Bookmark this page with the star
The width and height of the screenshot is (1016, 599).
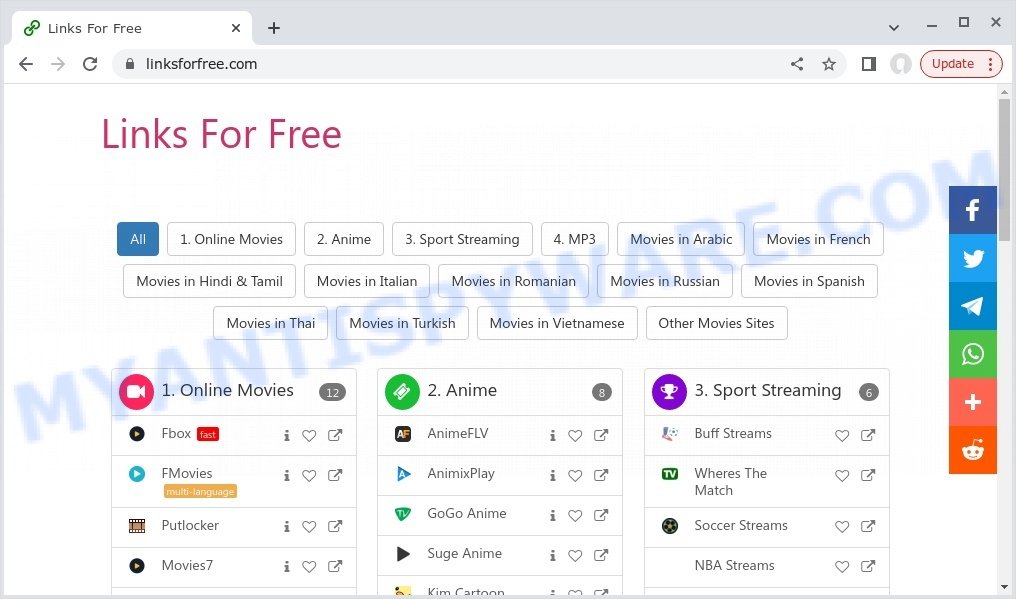[x=829, y=64]
